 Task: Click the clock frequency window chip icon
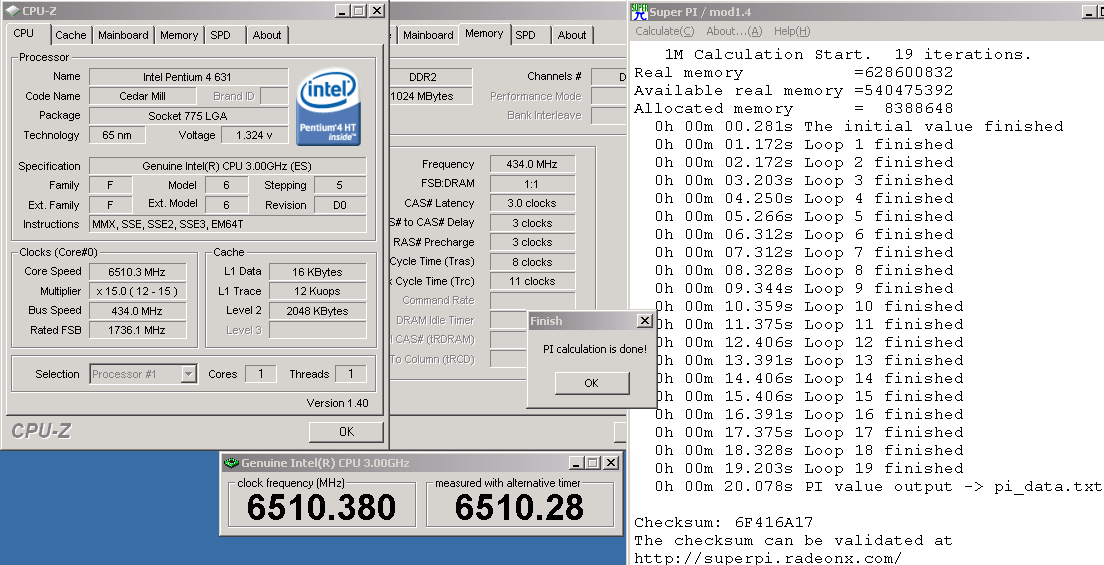point(232,463)
